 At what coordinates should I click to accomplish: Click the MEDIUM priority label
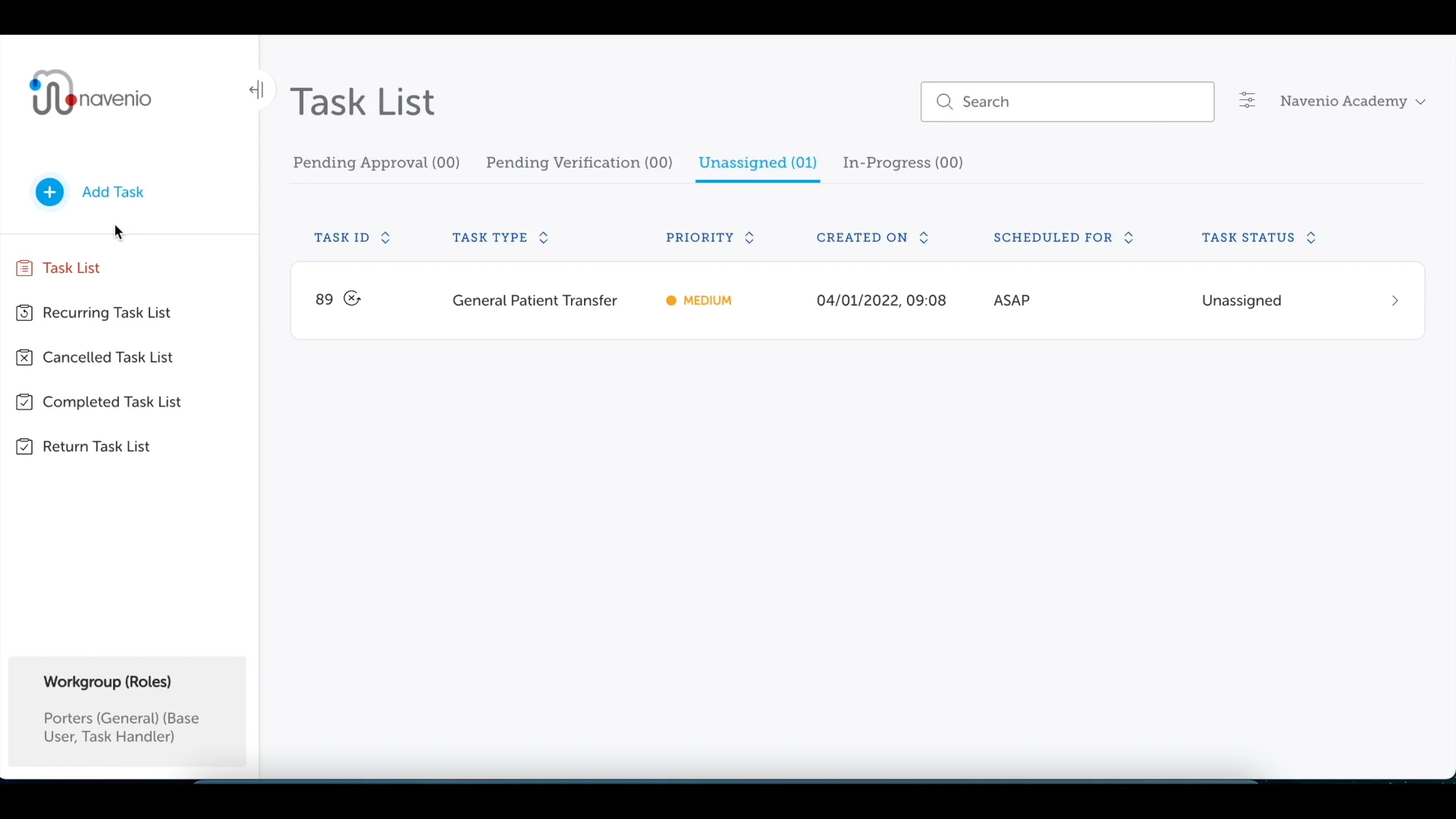point(708,302)
